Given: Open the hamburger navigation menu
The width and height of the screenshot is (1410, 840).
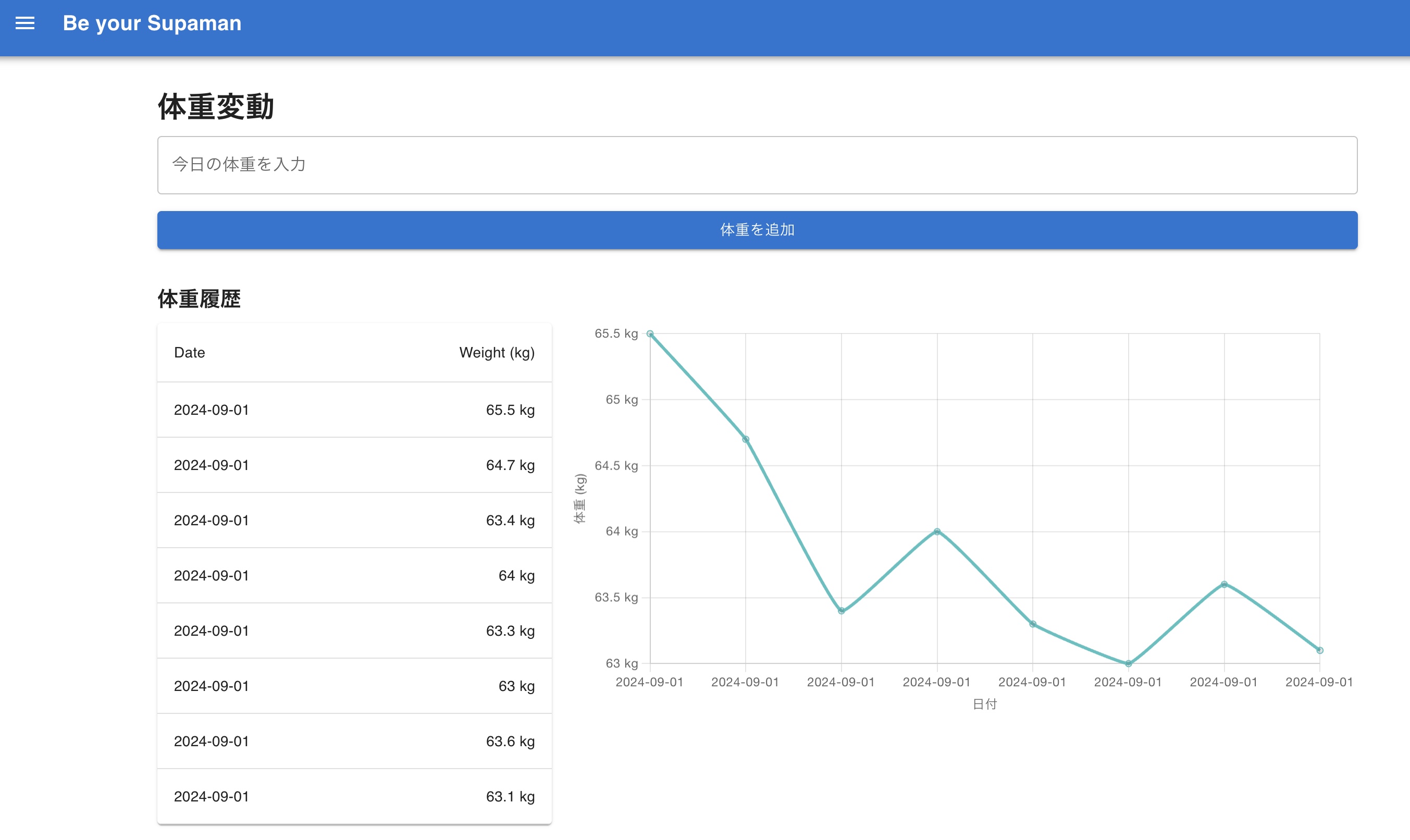Looking at the screenshot, I should [x=25, y=23].
